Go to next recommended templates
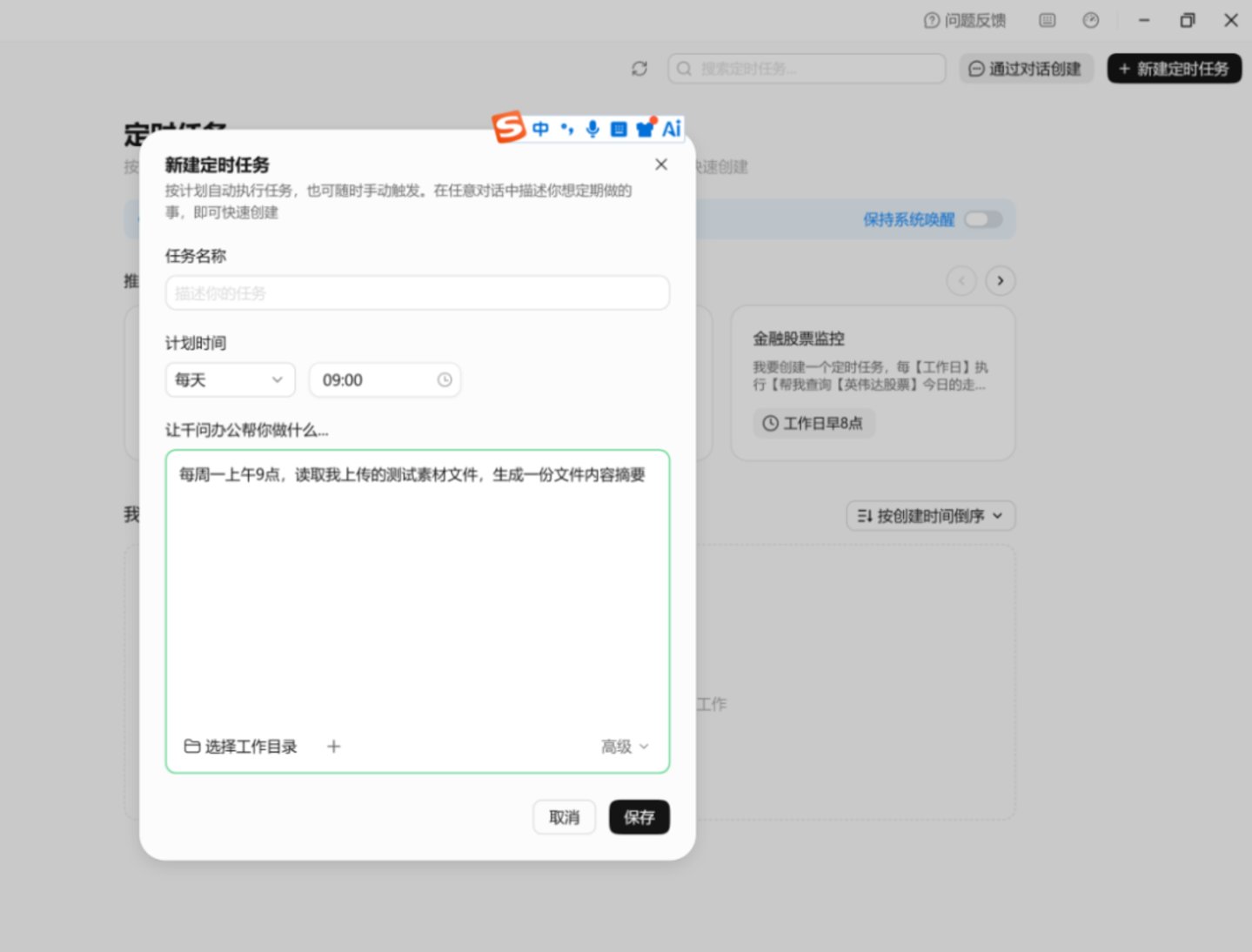 pyautogui.click(x=1001, y=280)
